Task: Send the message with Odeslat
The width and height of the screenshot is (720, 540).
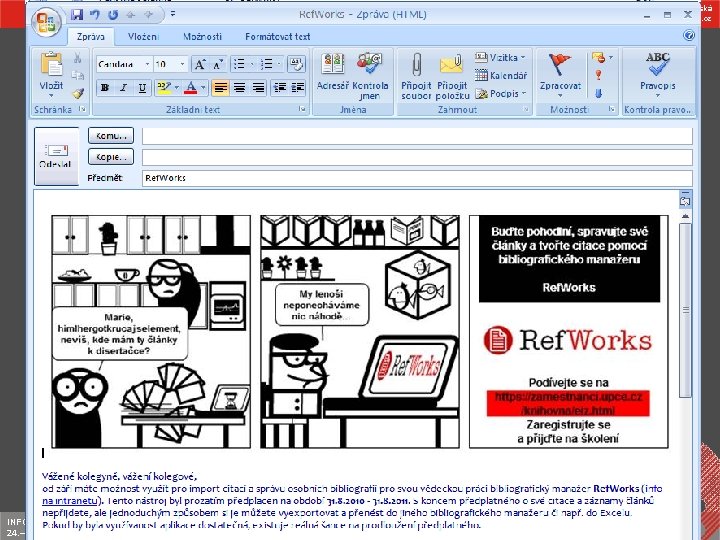Action: [56, 156]
